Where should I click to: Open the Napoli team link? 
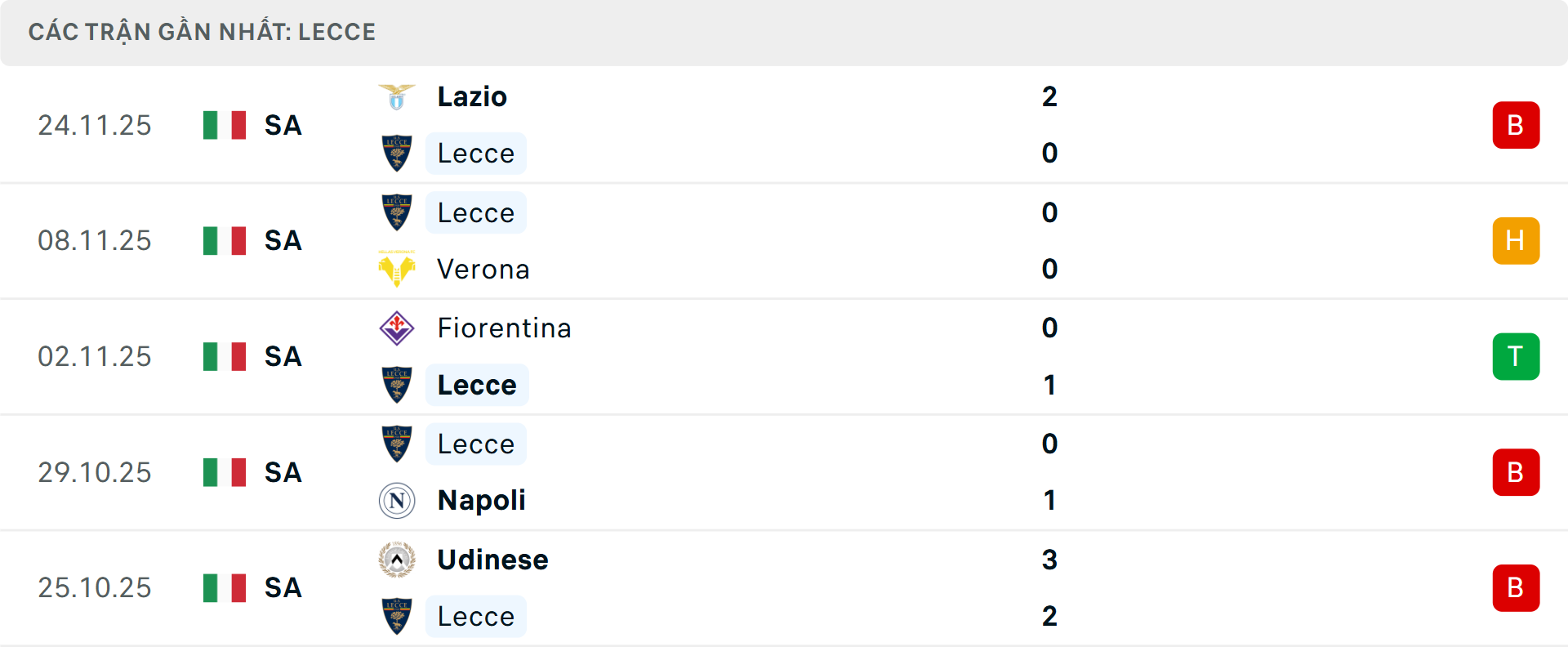pyautogui.click(x=481, y=500)
